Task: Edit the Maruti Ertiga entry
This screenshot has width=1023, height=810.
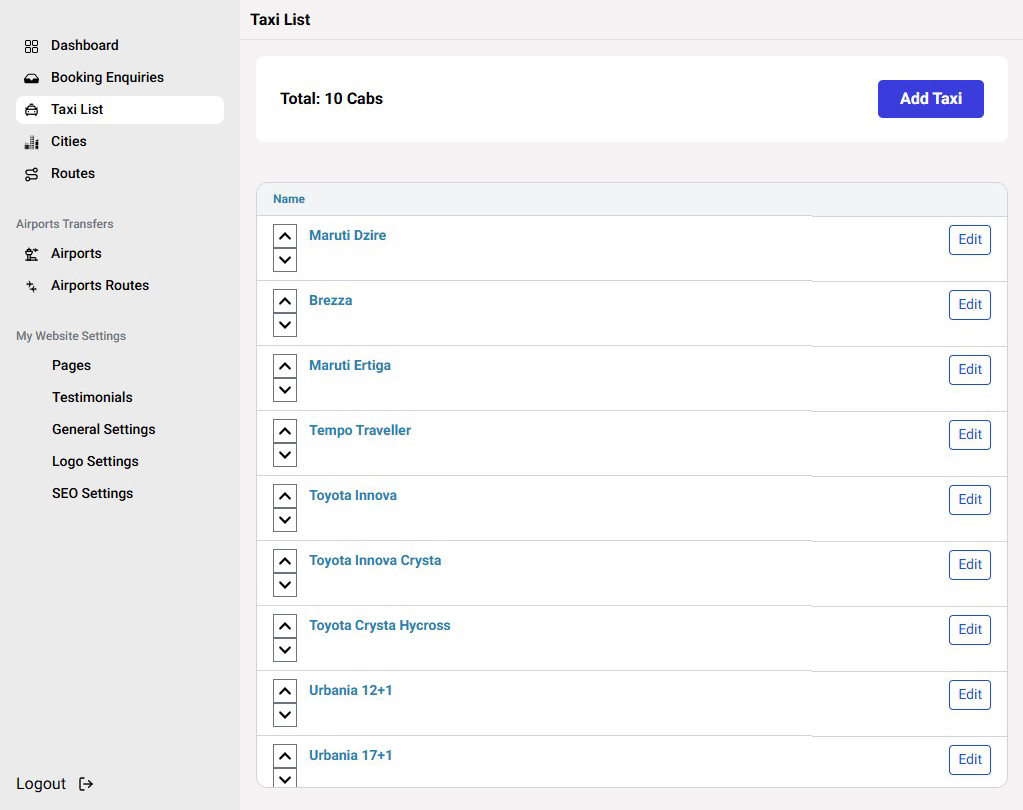Action: (969, 369)
